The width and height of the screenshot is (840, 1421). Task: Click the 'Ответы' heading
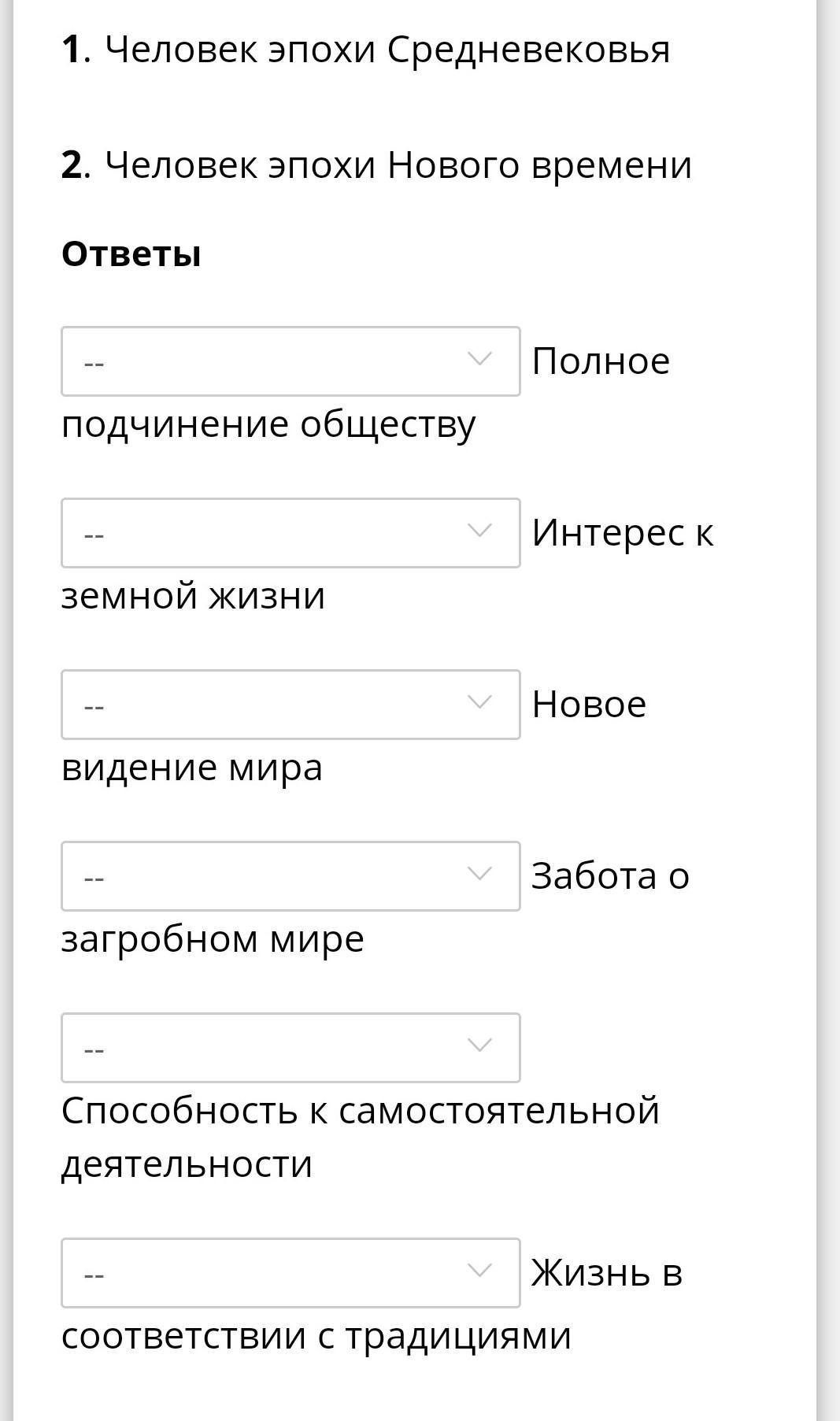[x=131, y=254]
